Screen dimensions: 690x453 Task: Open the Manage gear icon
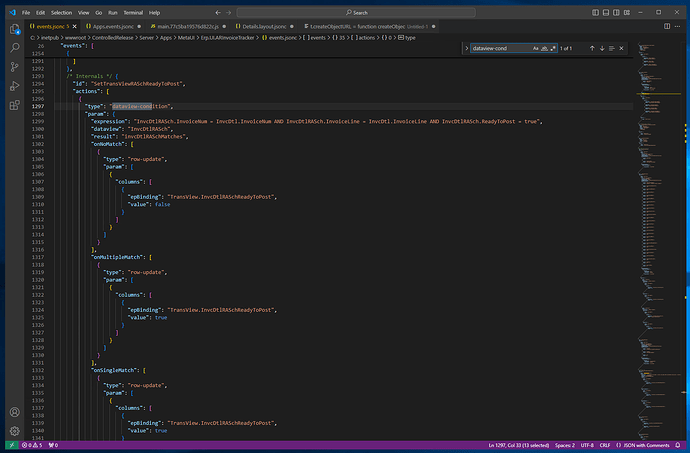[x=15, y=431]
